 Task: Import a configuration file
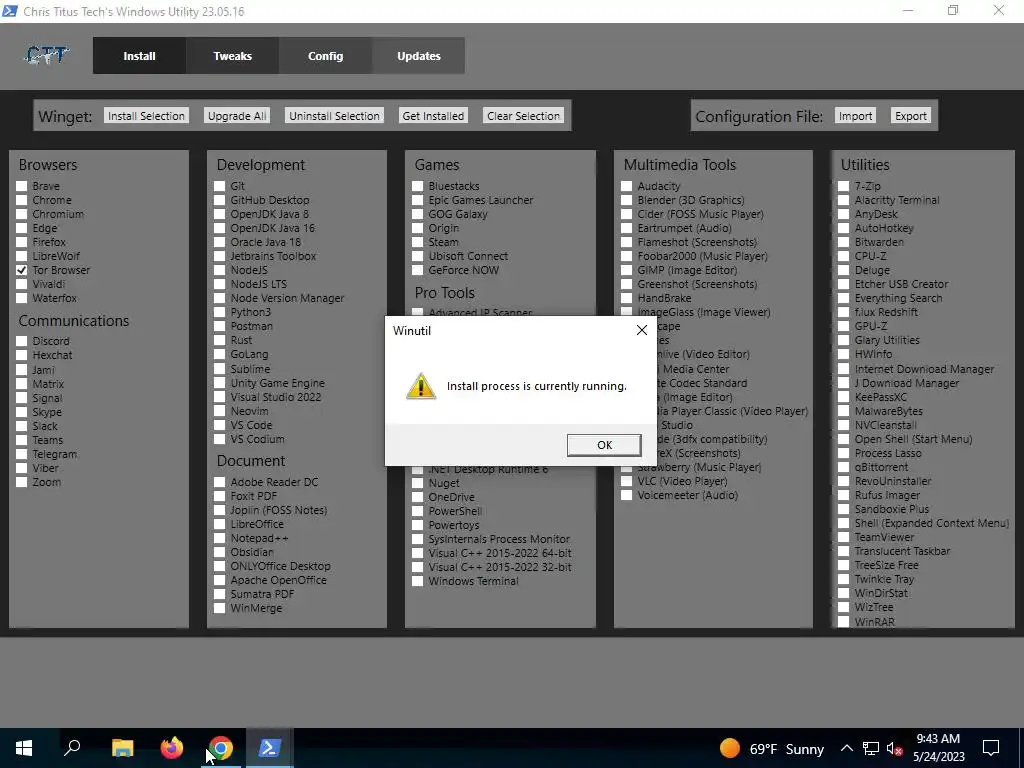click(856, 116)
